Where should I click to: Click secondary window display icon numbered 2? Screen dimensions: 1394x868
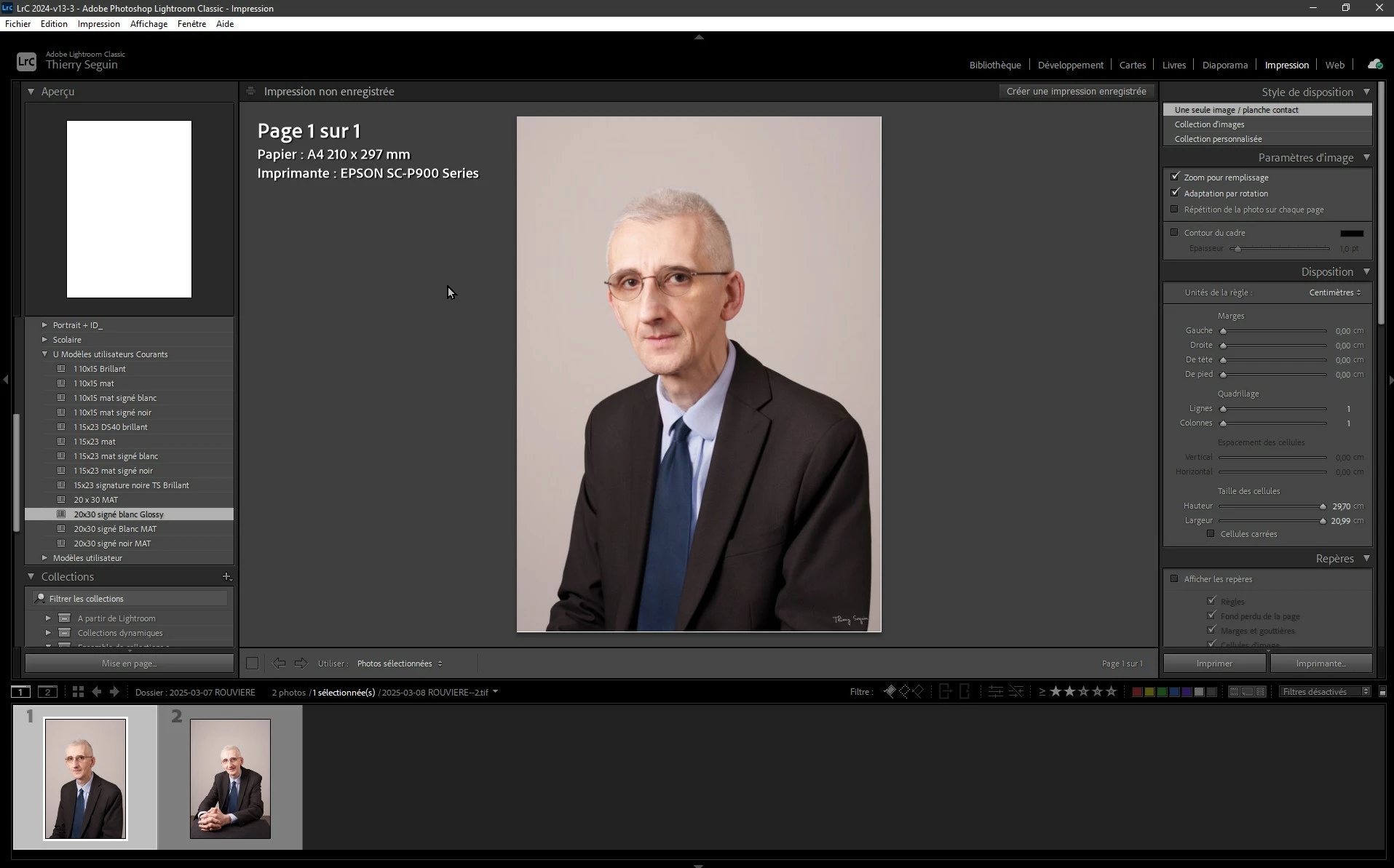click(47, 692)
